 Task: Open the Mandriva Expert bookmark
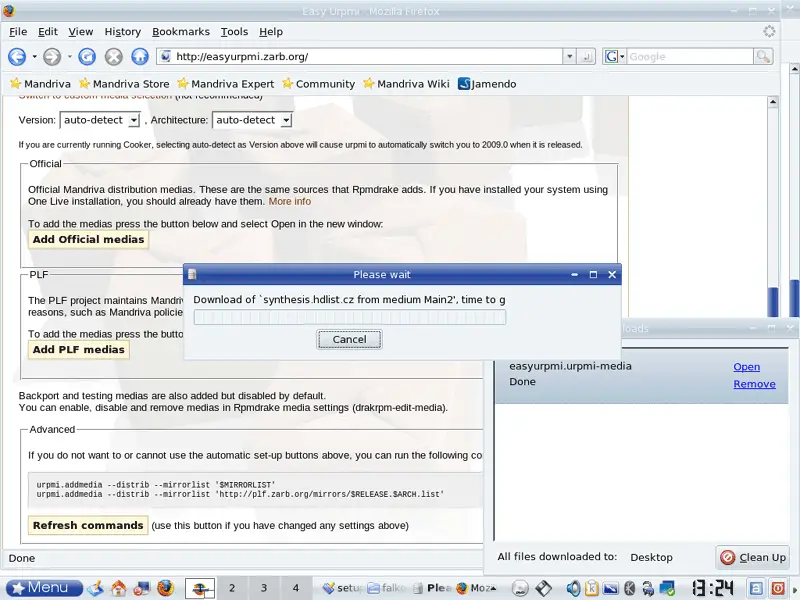[x=226, y=84]
